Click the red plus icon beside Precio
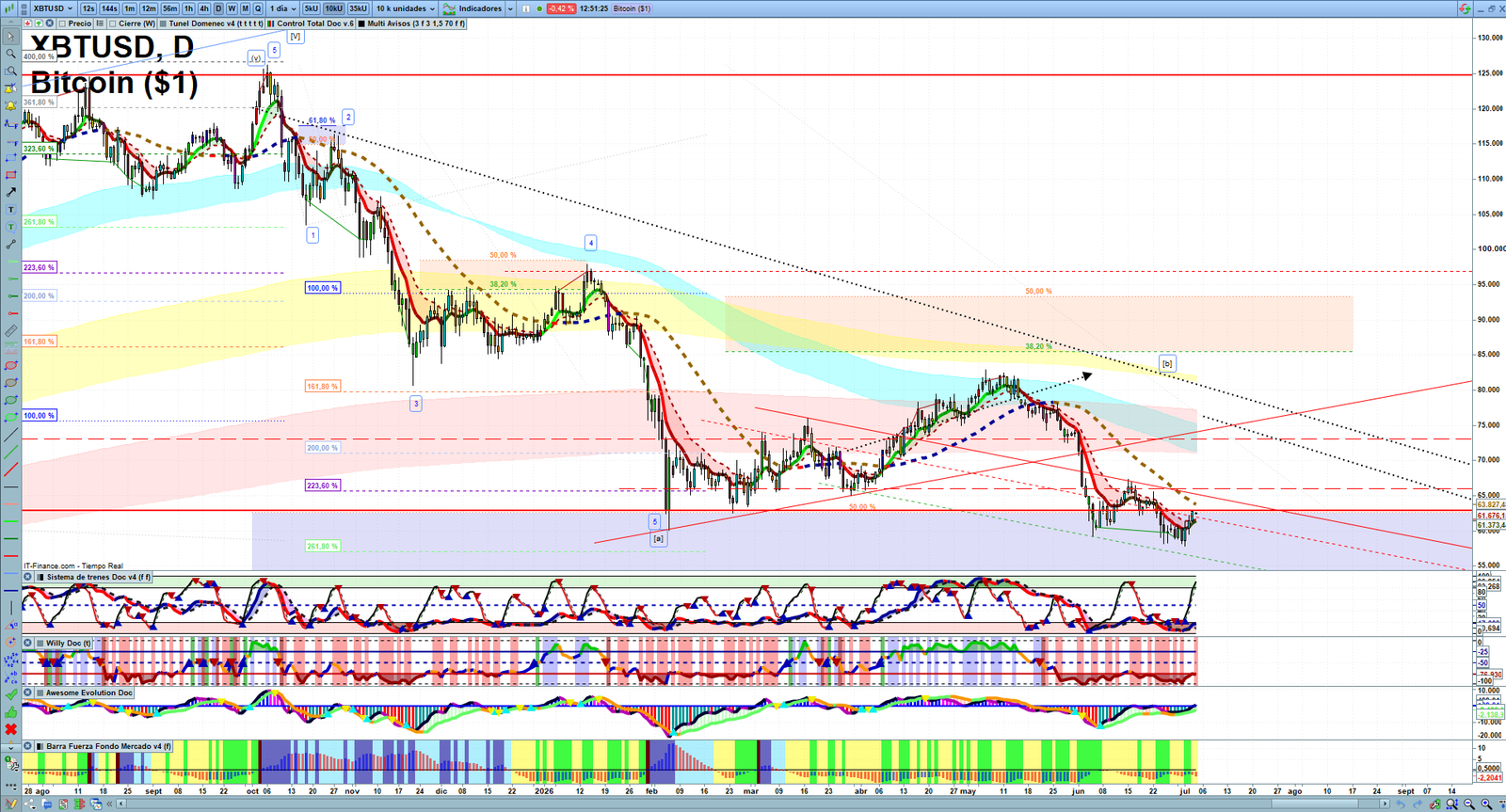 click(28, 23)
